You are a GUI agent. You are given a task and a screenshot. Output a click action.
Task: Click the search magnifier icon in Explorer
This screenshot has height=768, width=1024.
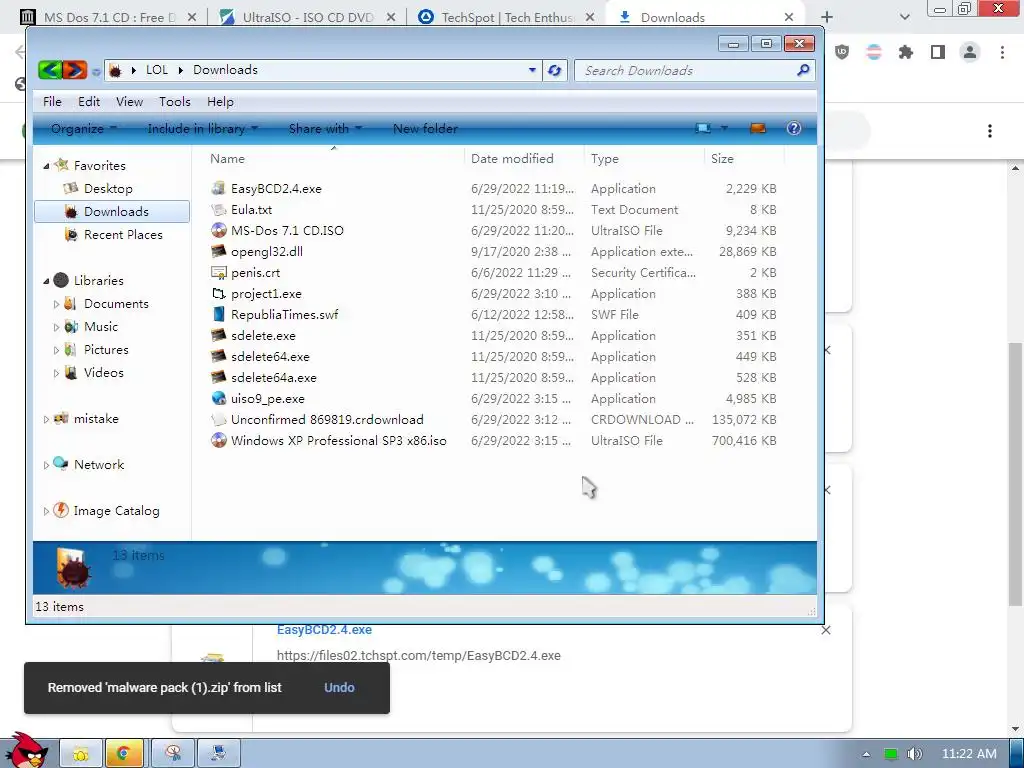click(x=803, y=70)
